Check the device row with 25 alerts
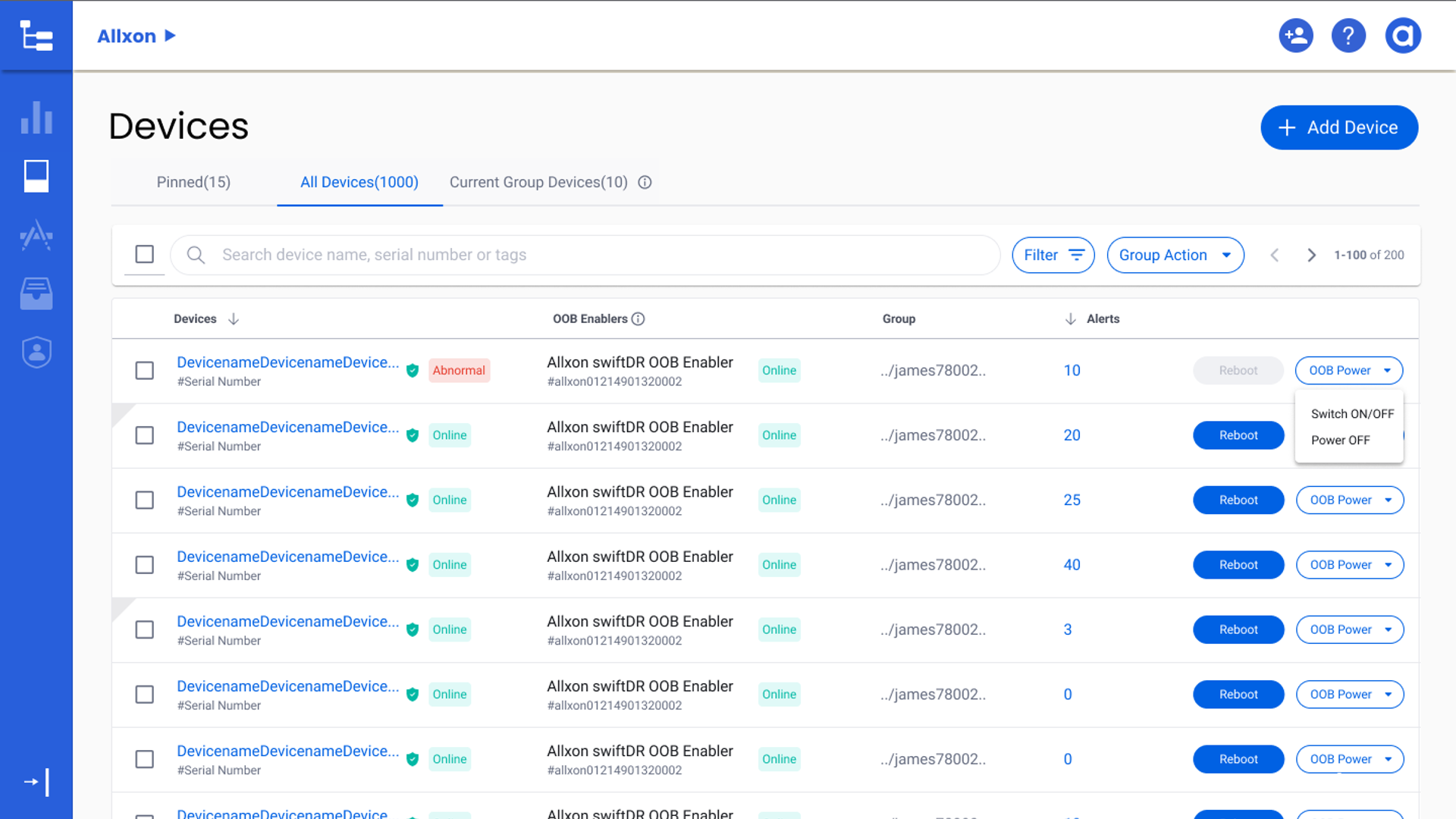The image size is (1456, 819). pyautogui.click(x=144, y=500)
